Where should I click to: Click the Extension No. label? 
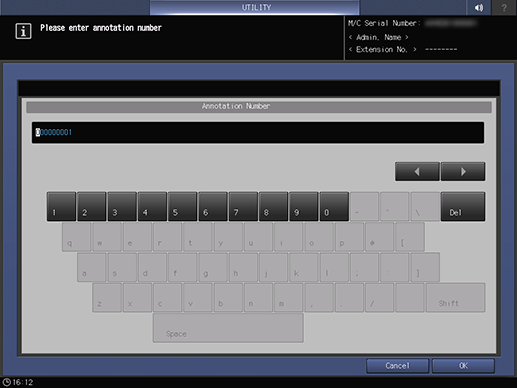coord(382,50)
